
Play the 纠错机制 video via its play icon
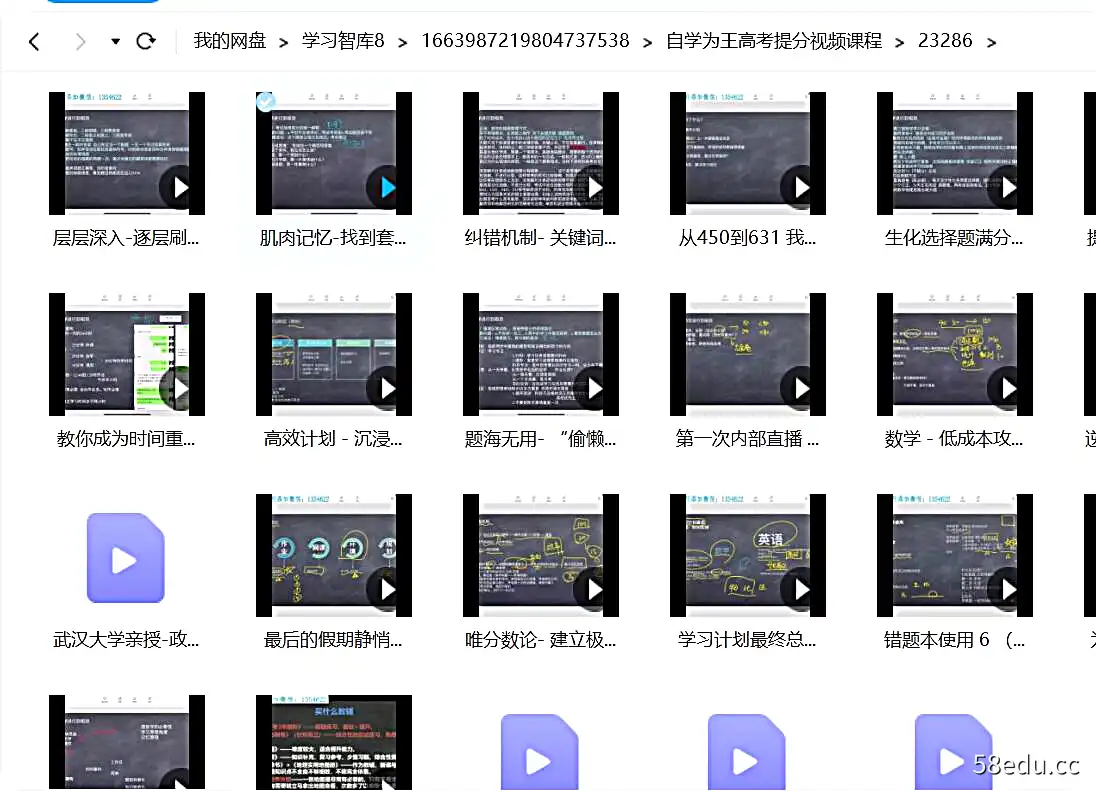point(594,187)
